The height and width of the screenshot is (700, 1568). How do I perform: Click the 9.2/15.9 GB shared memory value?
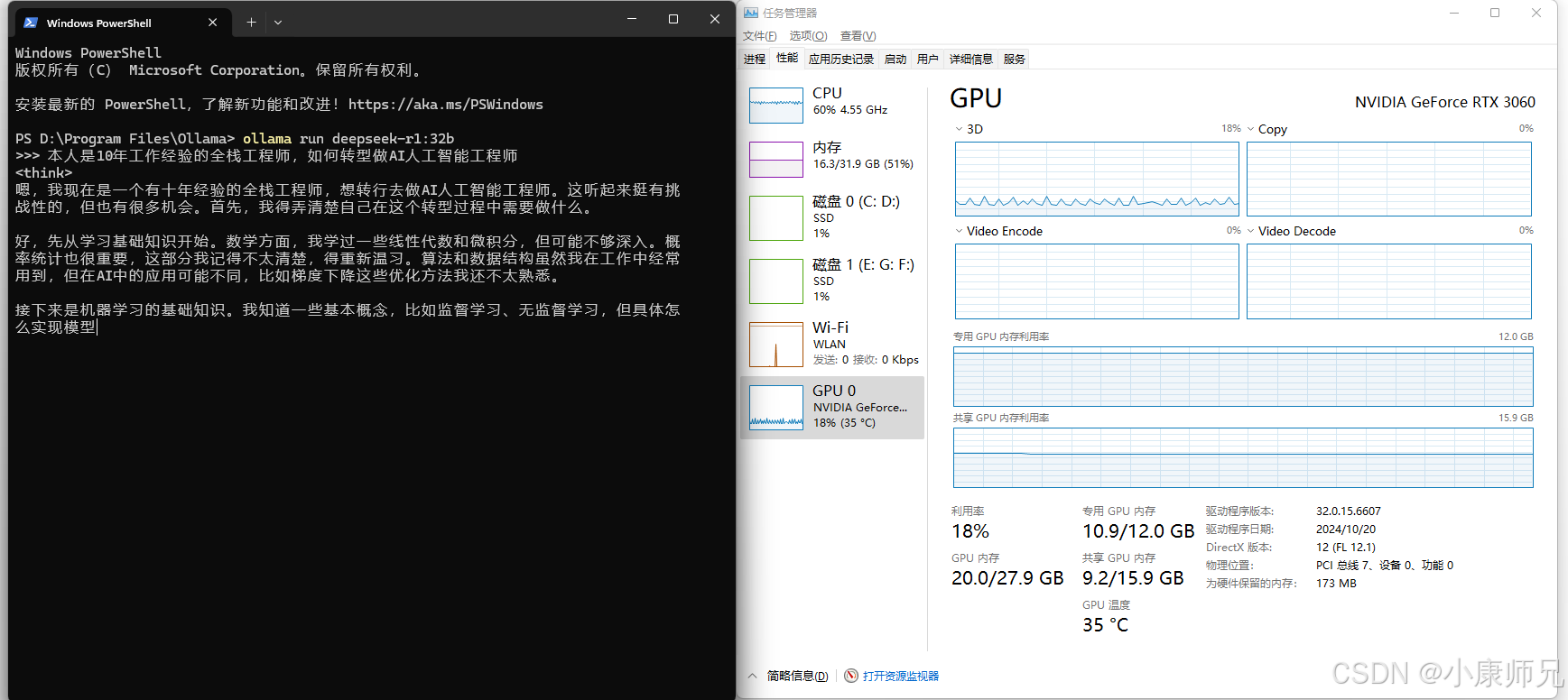click(x=1133, y=578)
